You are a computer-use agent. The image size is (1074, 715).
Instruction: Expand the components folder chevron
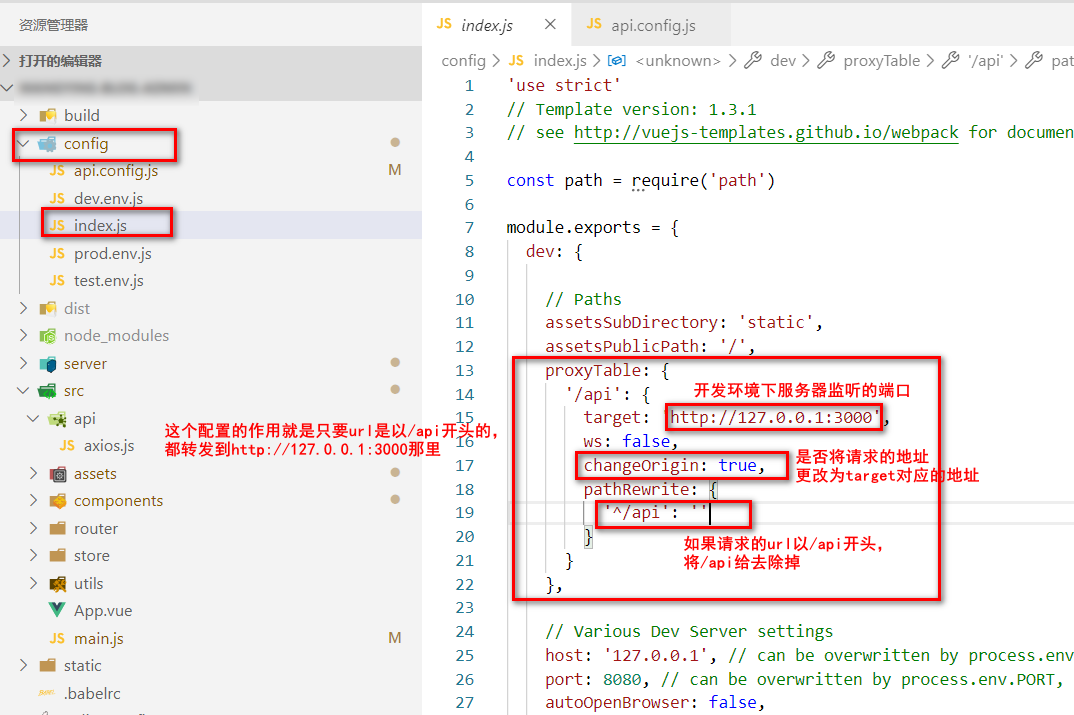(33, 501)
